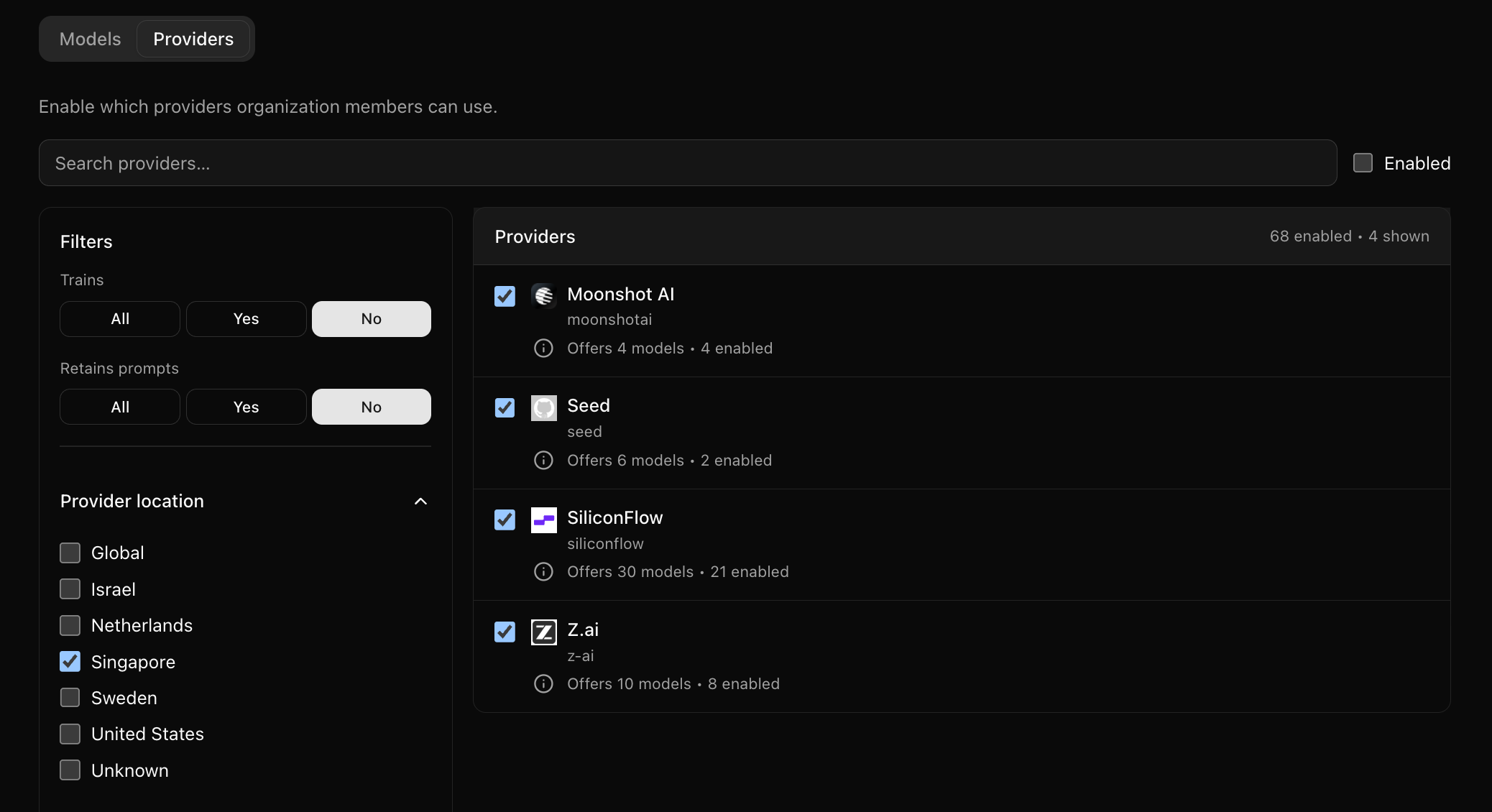Click the SiliconFlow provider logo

click(543, 520)
